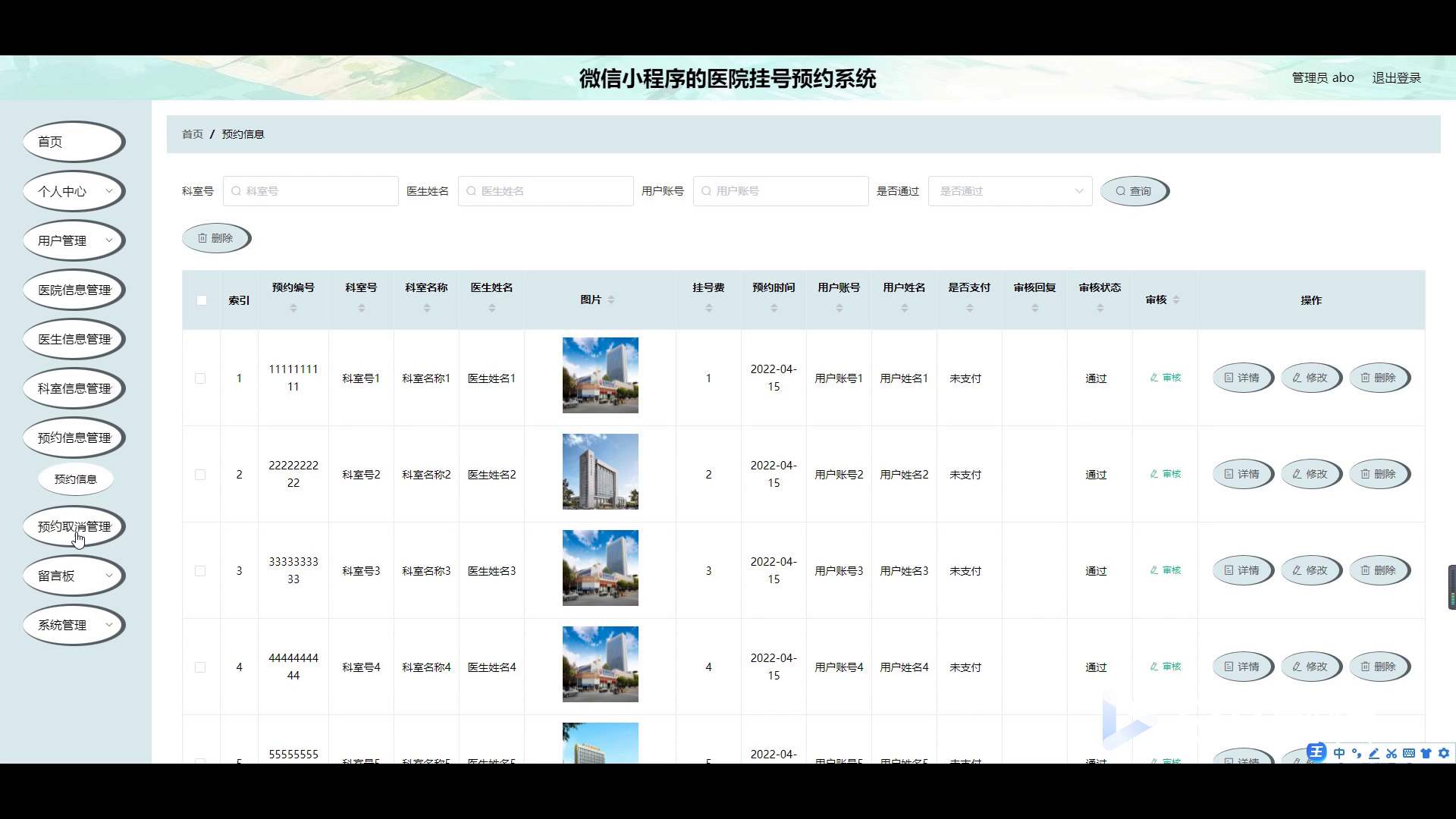Open 科室信息管理 sidebar item

(74, 388)
